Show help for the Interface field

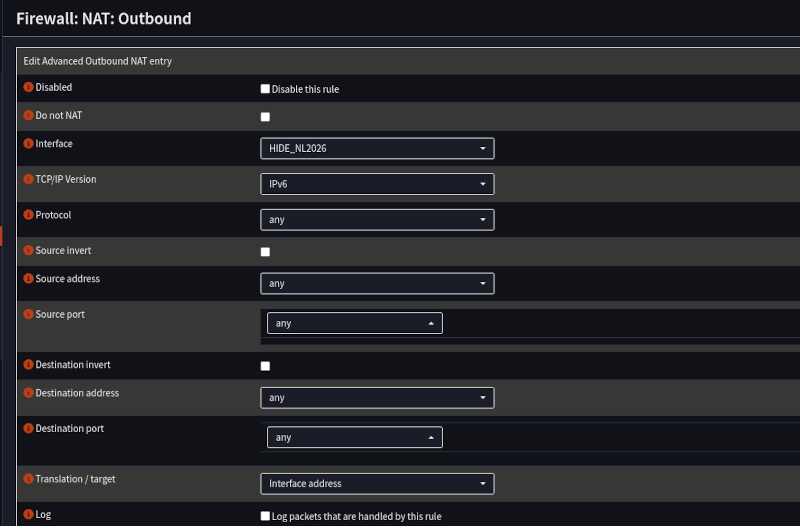(x=28, y=144)
